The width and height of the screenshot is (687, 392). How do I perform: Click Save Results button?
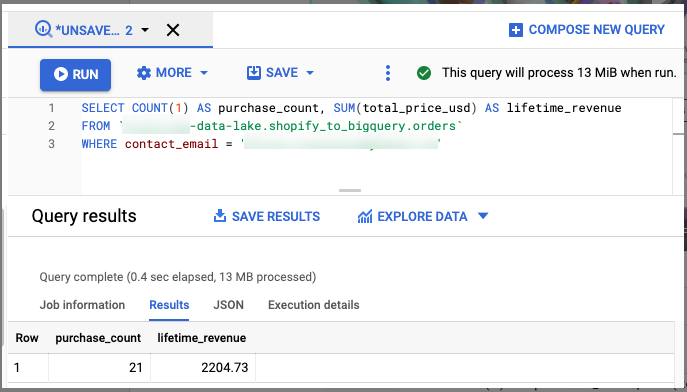267,216
